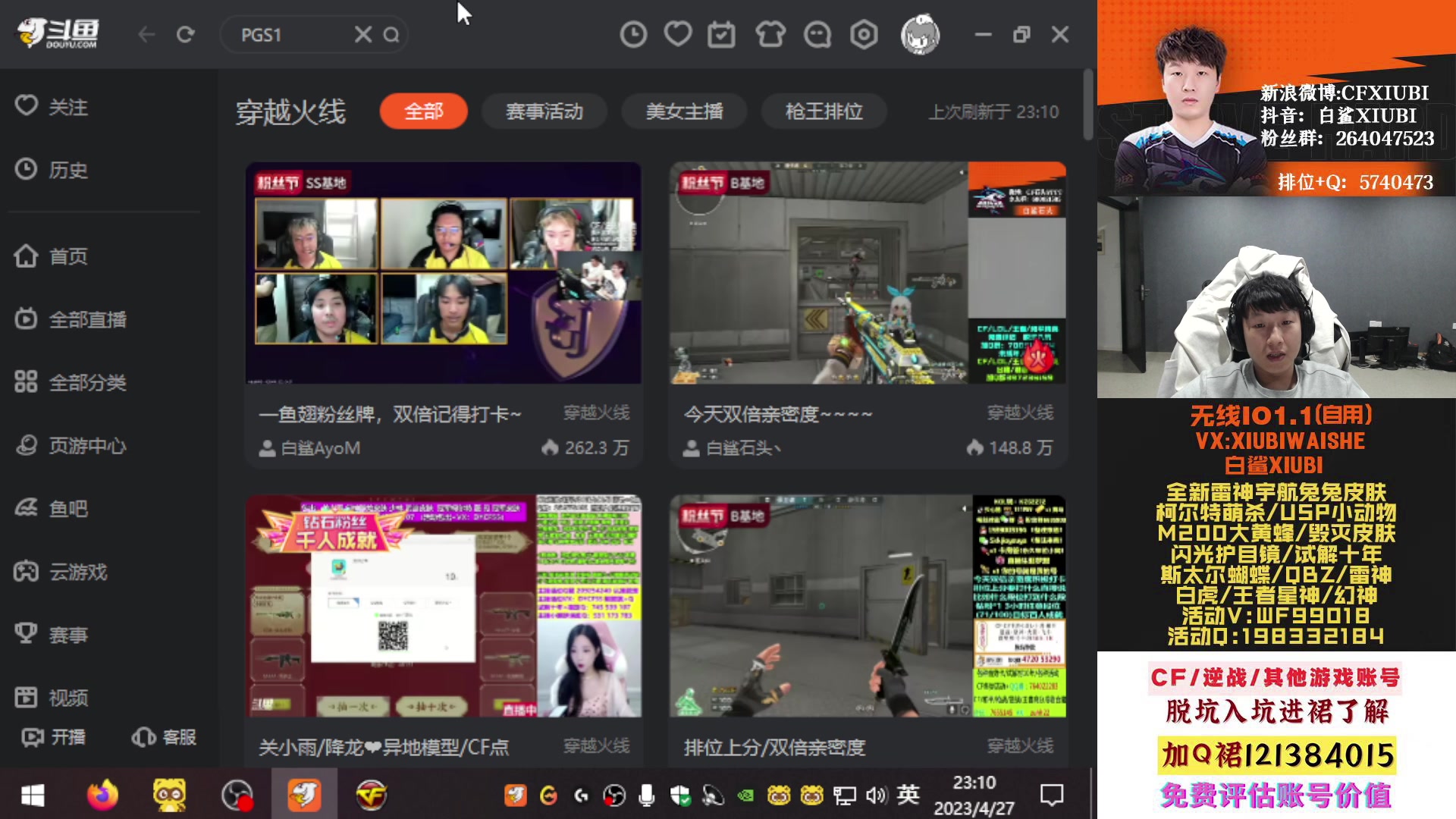Viewport: 1456px width, 819px height.
Task: Click title 排位上分/双倍亲密度
Action: point(774,747)
